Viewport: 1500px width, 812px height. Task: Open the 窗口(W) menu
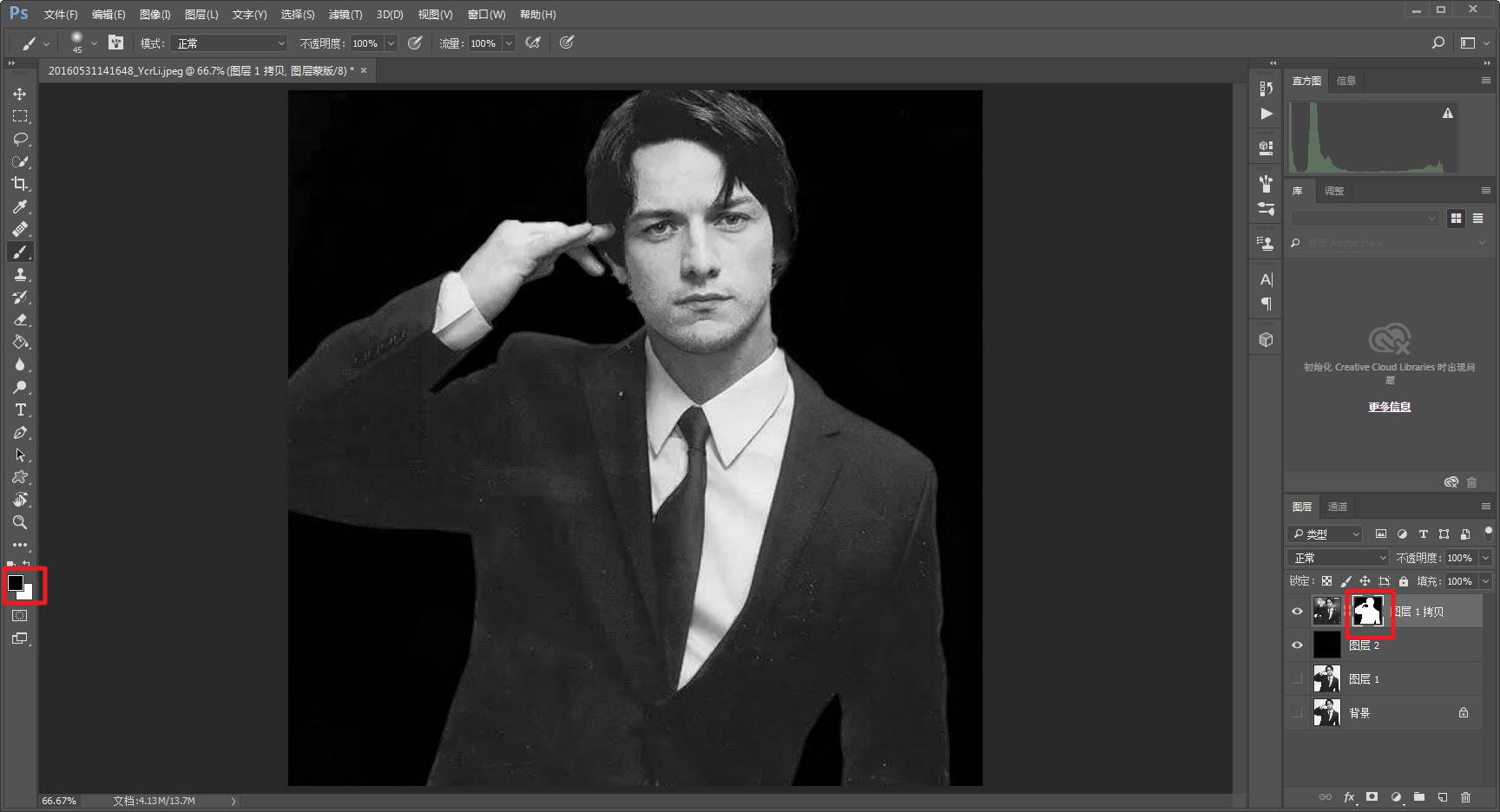pos(486,15)
